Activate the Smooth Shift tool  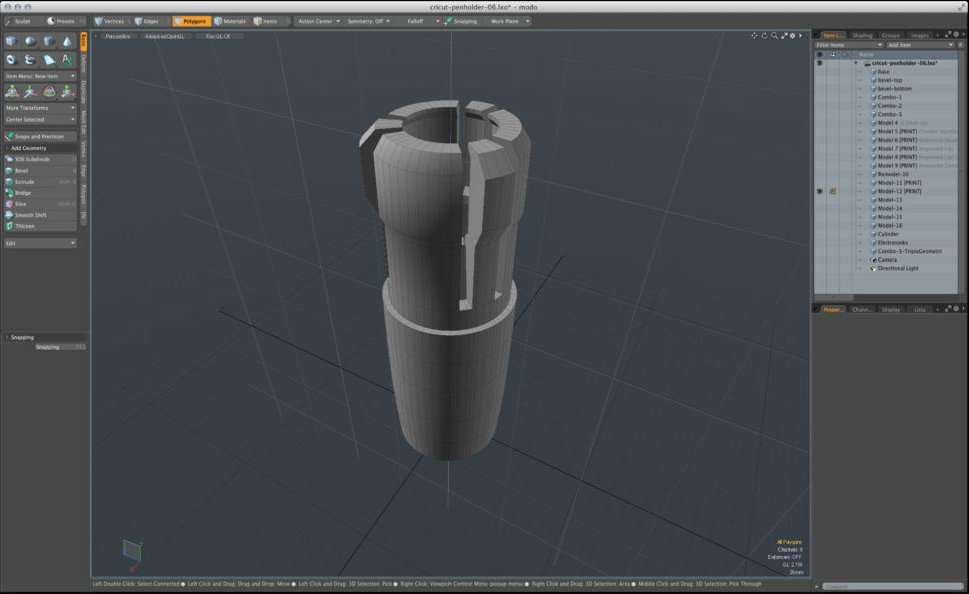tap(40, 215)
